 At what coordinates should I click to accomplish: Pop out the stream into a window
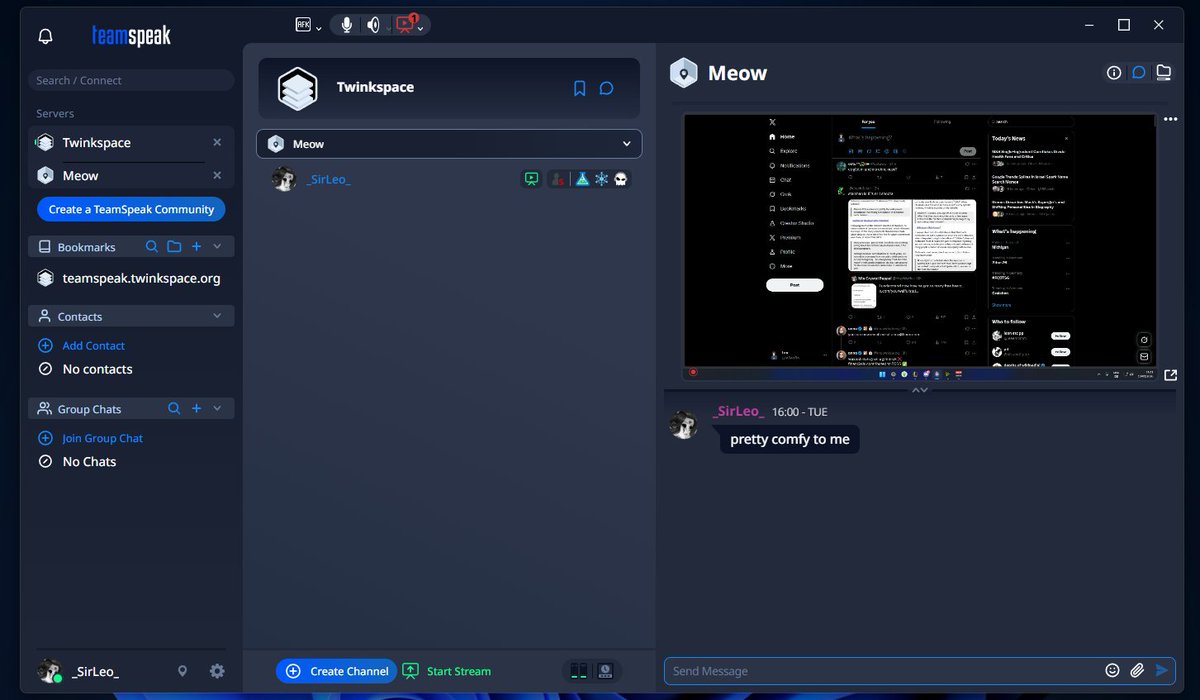(1170, 376)
